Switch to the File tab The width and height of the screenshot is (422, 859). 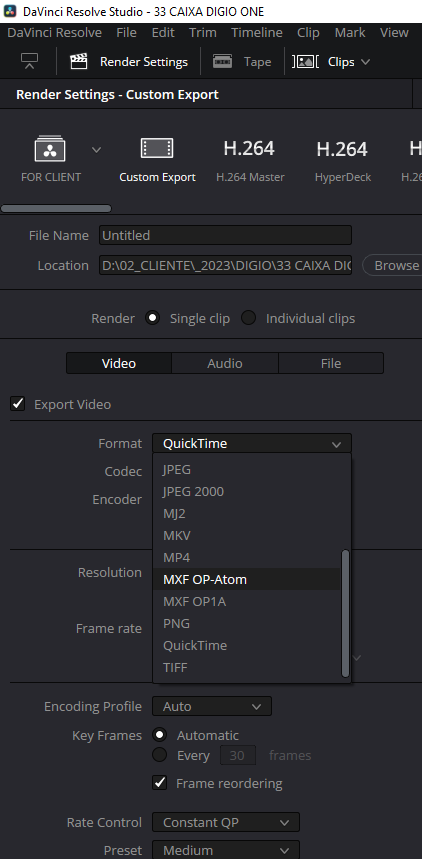[331, 363]
